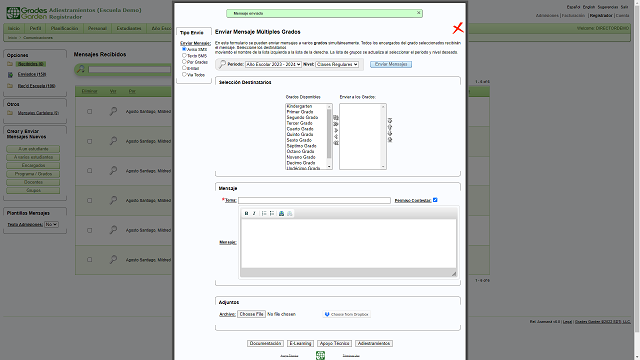
Task: Click the Encargados button in sidebar
Action: 33,166
